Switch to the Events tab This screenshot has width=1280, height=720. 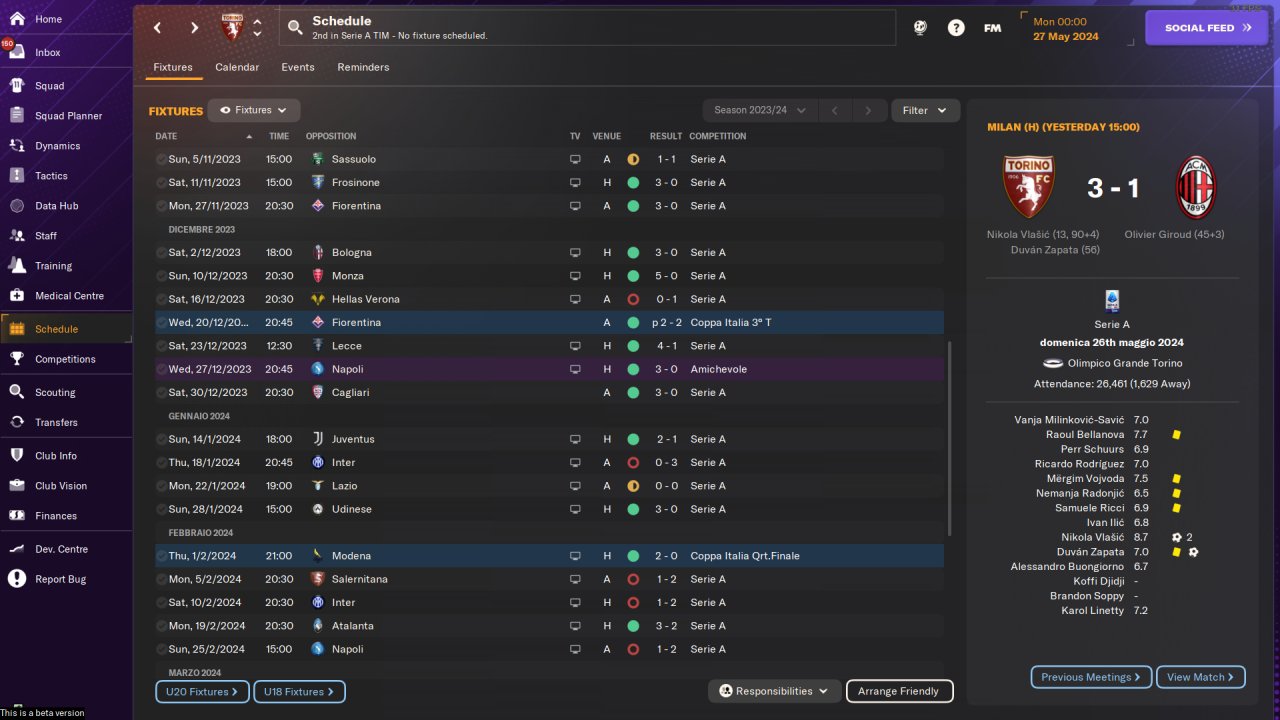[298, 67]
